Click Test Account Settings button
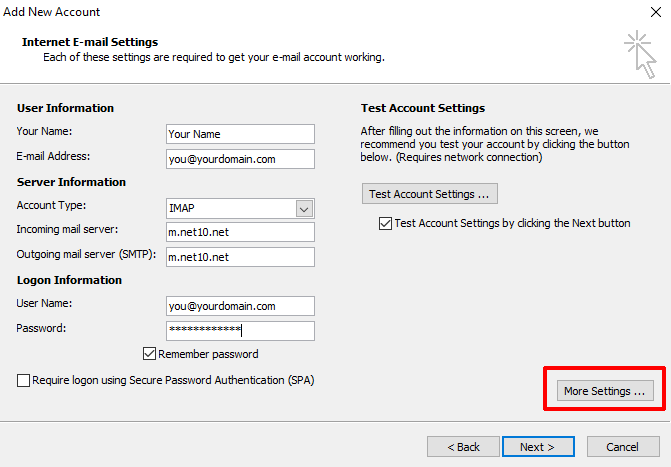 [x=430, y=194]
